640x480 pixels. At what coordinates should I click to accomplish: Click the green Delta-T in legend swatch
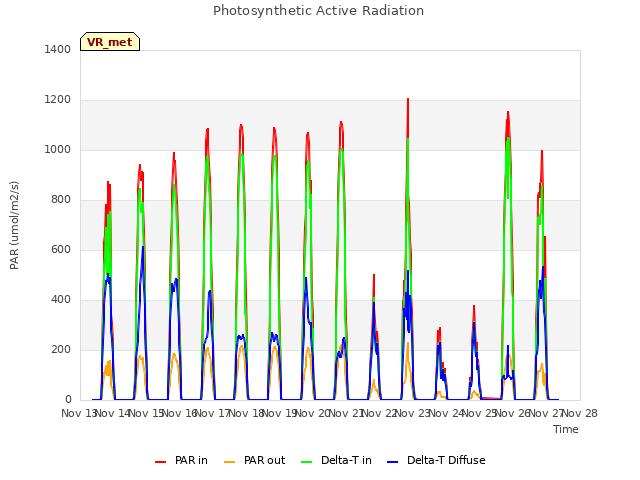point(307,461)
